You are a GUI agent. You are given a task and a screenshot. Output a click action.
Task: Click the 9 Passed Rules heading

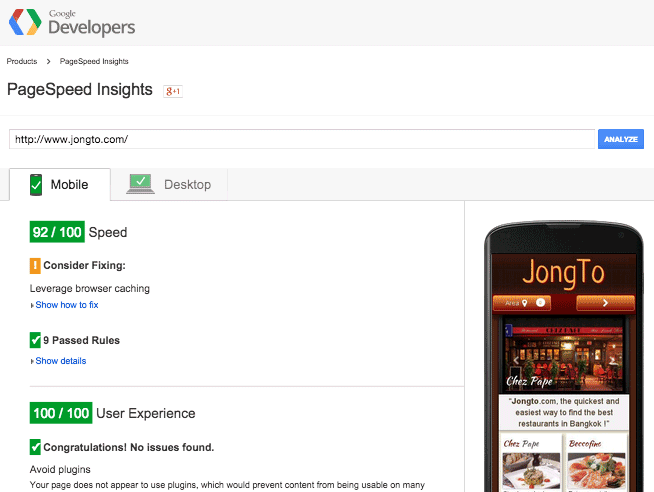click(81, 340)
